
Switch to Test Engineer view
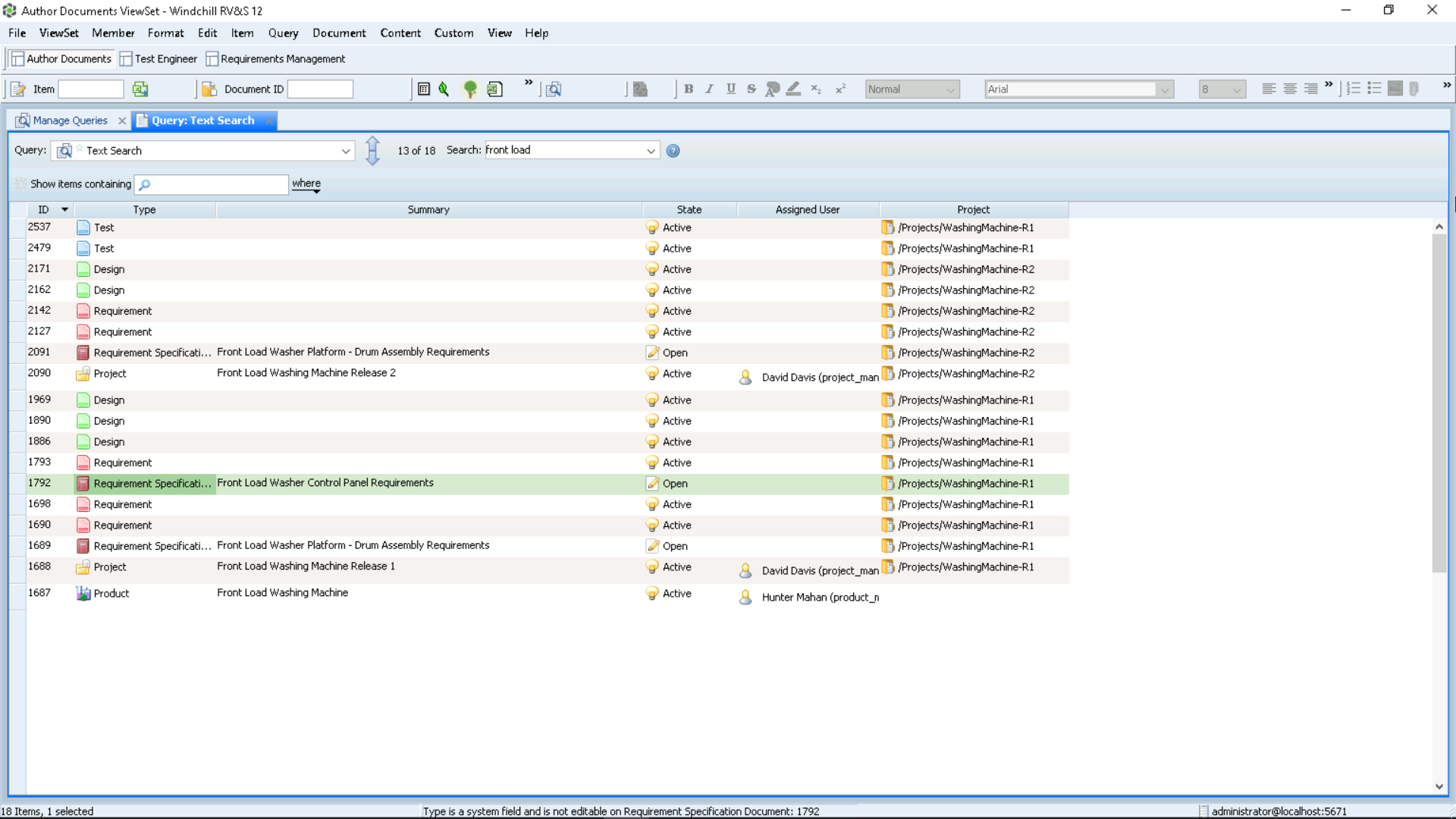click(158, 59)
